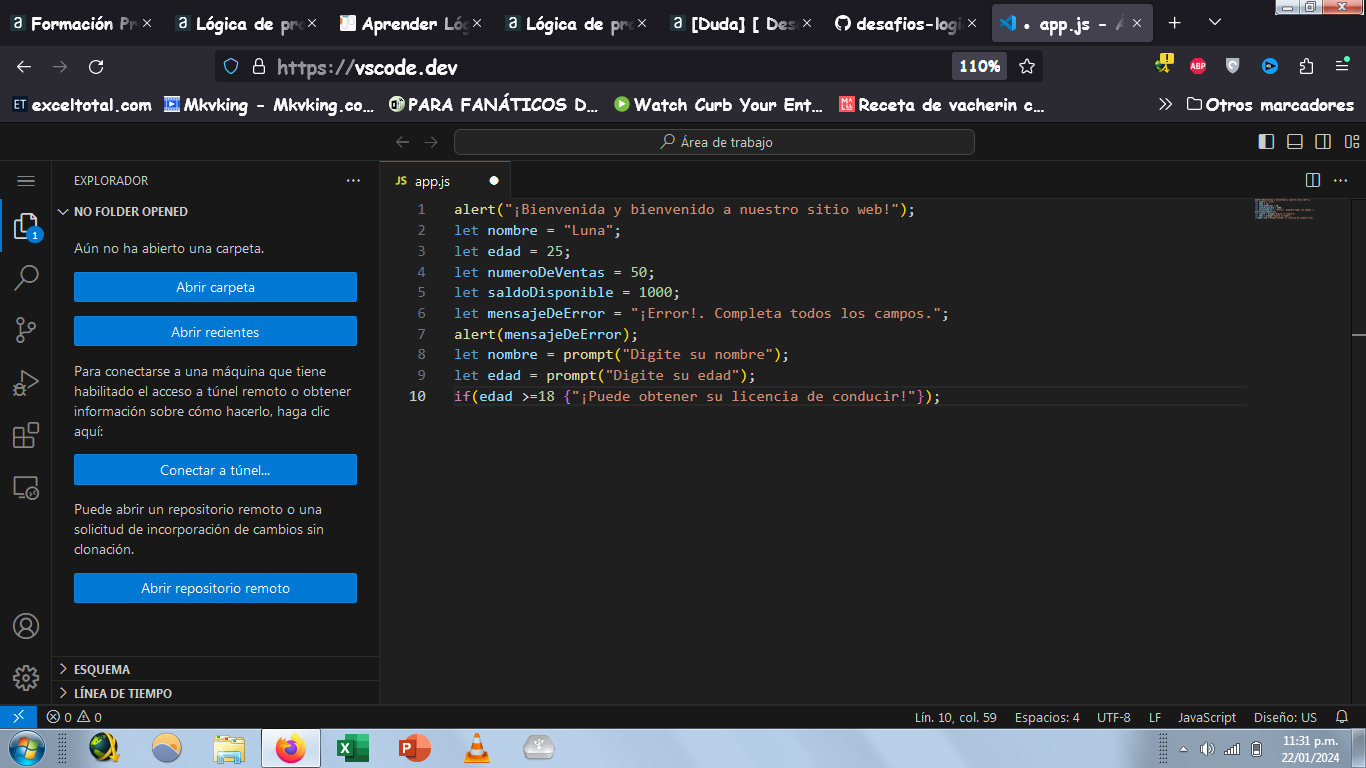Change language mode JavaScript
The image size is (1366, 768).
[x=1207, y=717]
